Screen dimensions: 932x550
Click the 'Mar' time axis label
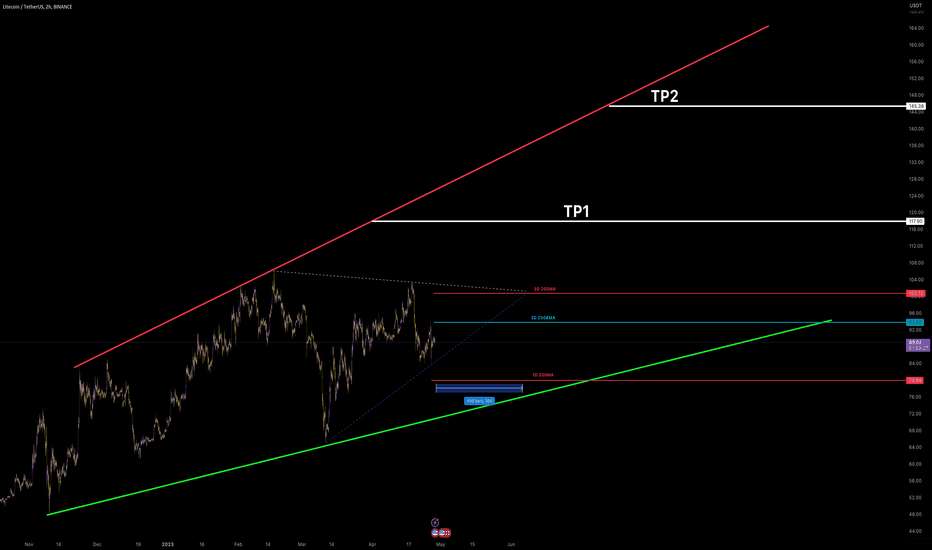(x=301, y=544)
